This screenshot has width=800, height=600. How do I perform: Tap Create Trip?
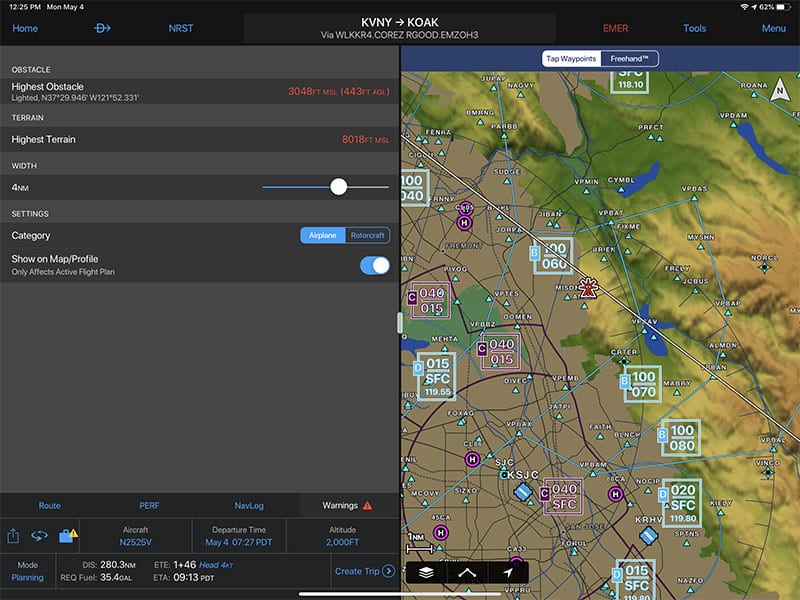pyautogui.click(x=365, y=571)
